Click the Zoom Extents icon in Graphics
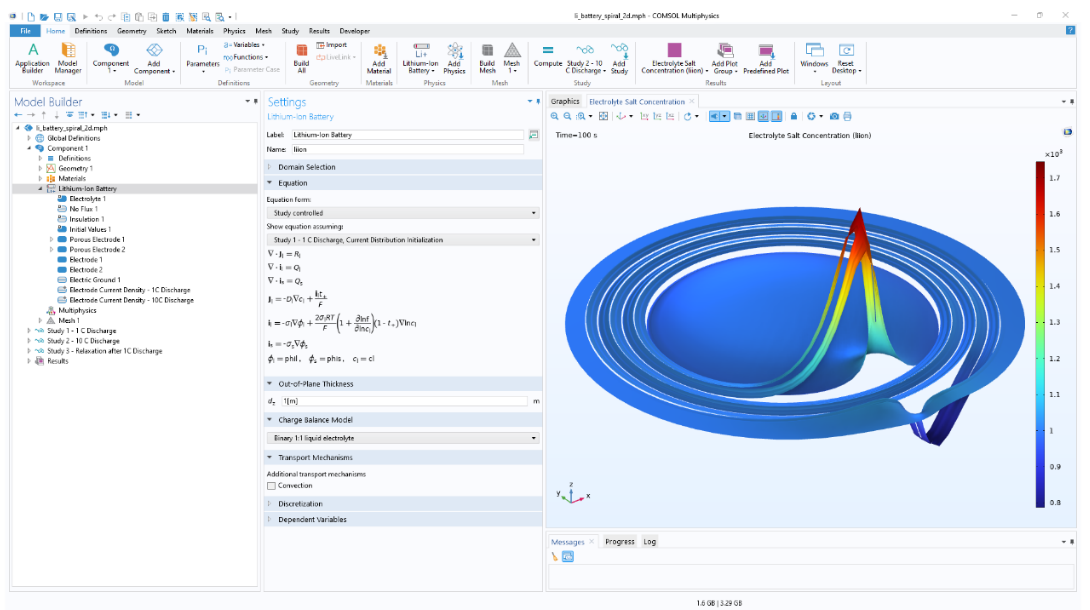Image resolution: width=1090 pixels, height=610 pixels. 603,116
